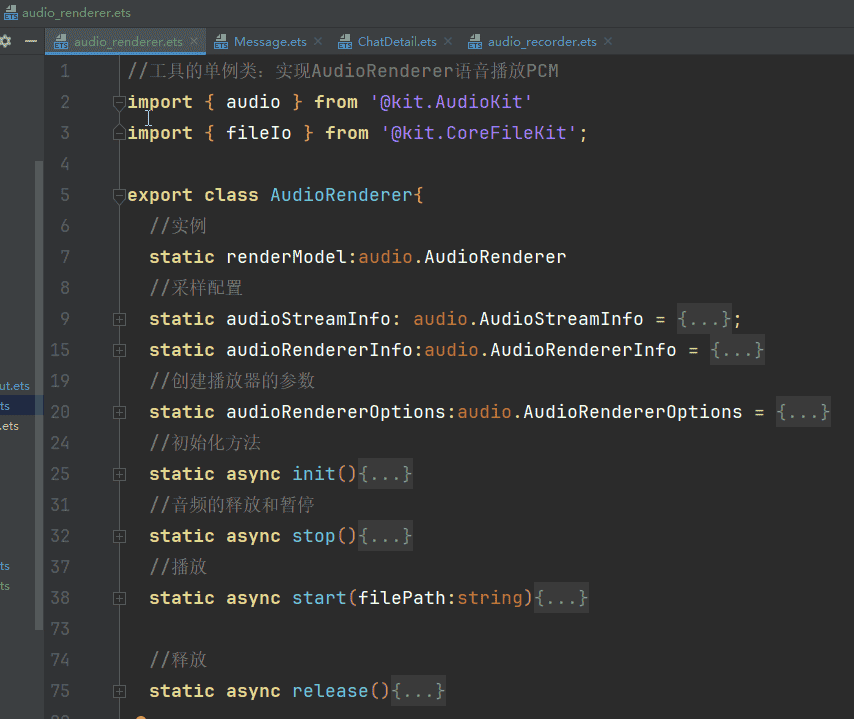The image size is (854, 719).
Task: Collapse the import block fold marker on line 2
Action: pos(120,102)
